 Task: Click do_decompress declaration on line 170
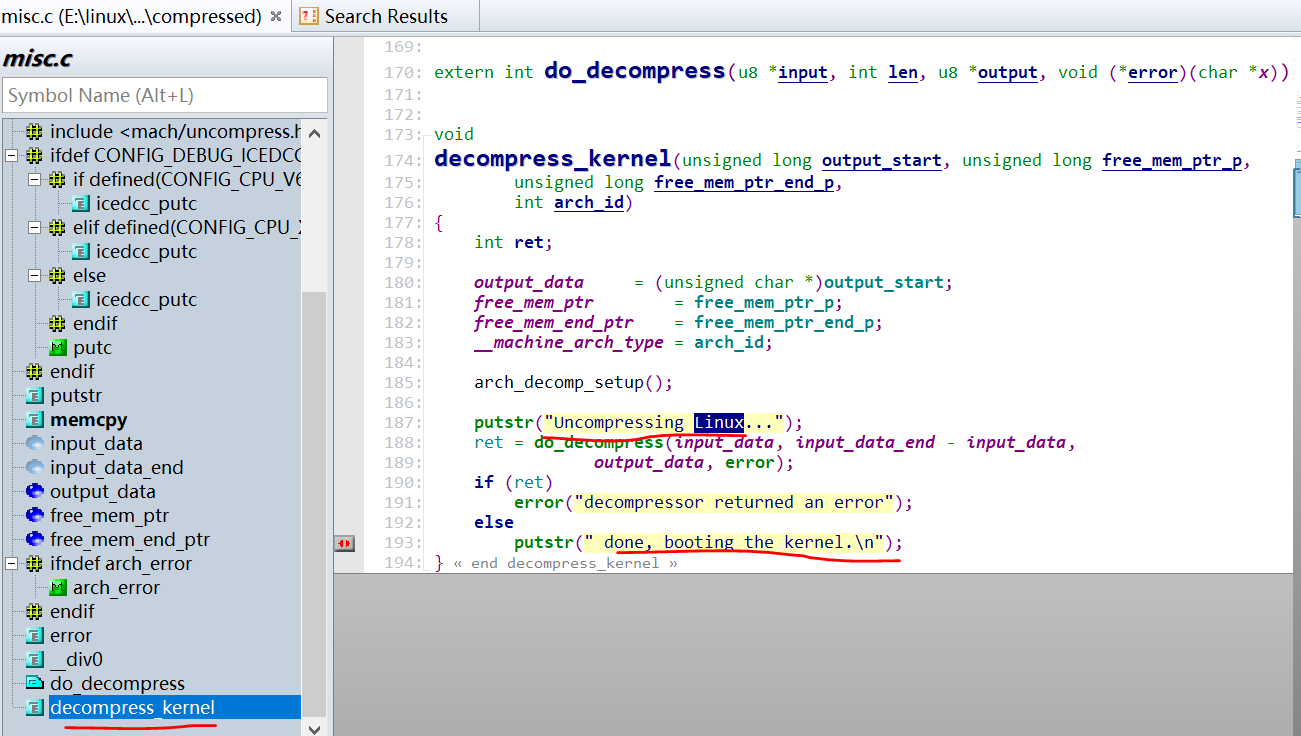point(634,71)
